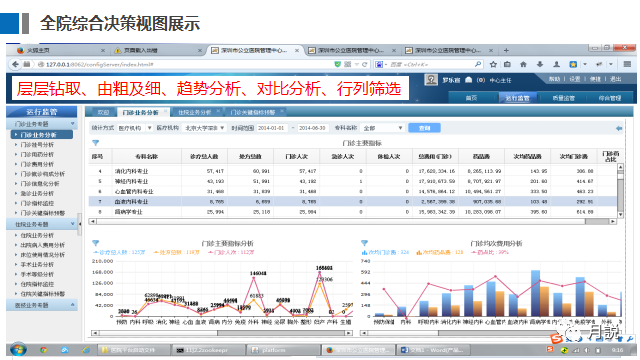Click the blue 查询 button

(424, 128)
